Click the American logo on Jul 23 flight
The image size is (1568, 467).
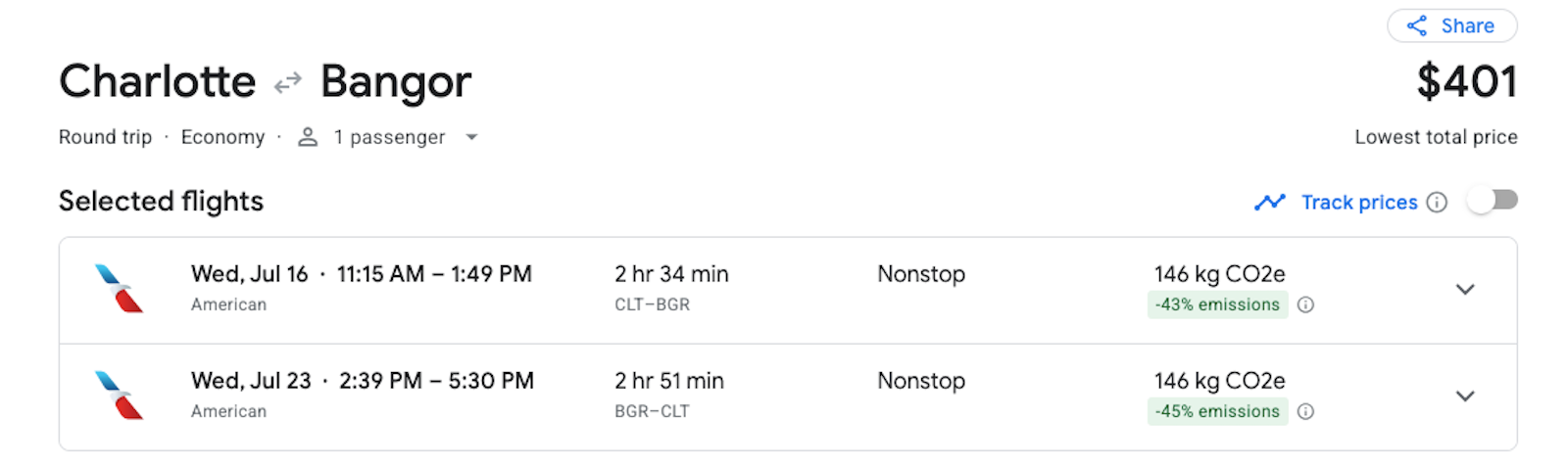click(119, 396)
